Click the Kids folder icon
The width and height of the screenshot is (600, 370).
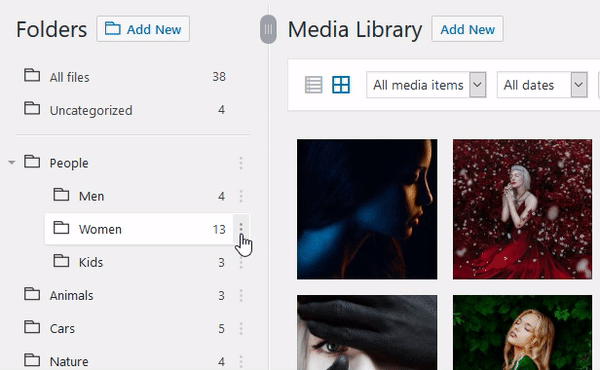61,261
